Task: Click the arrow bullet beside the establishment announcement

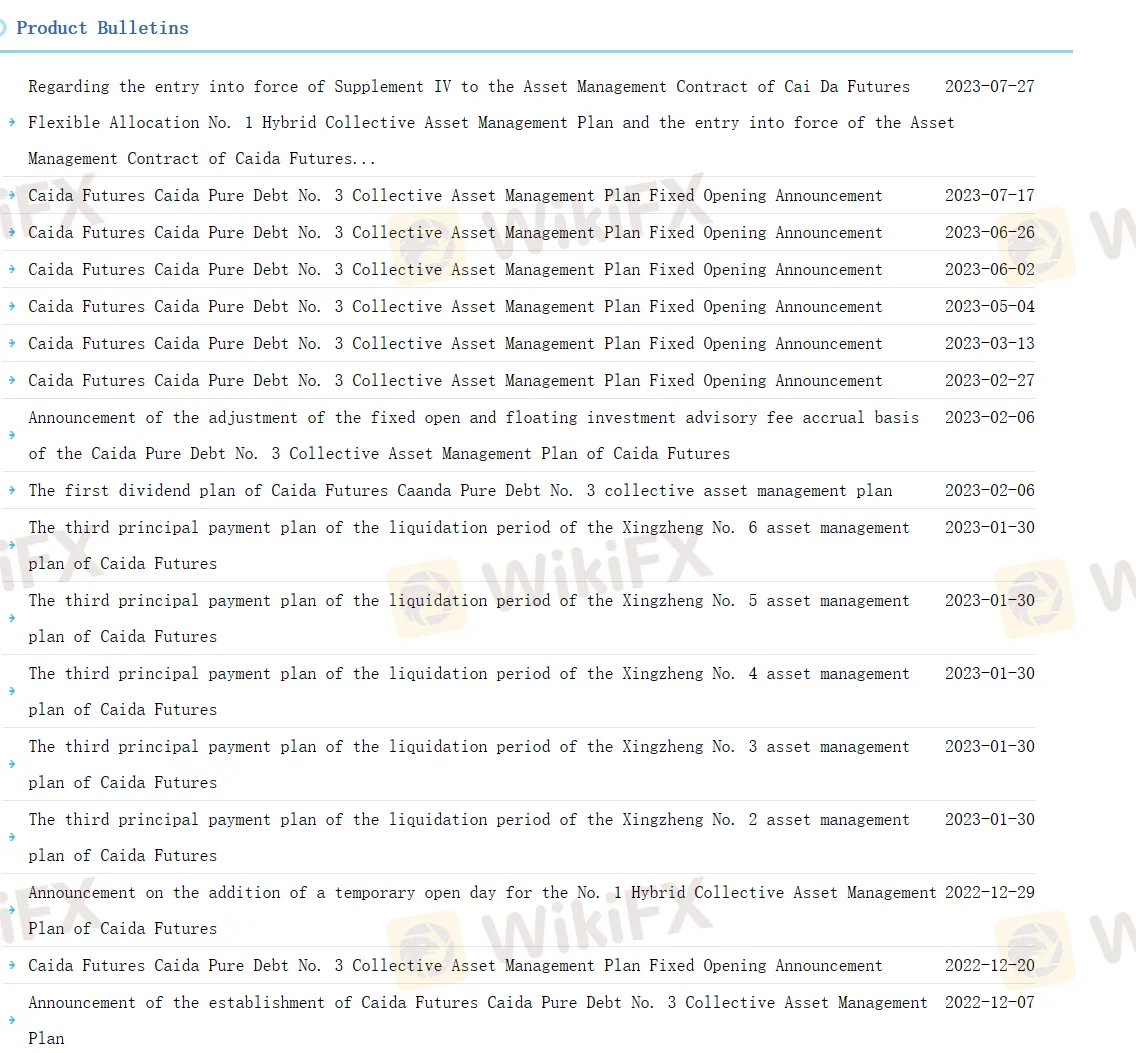Action: click(x=12, y=1020)
